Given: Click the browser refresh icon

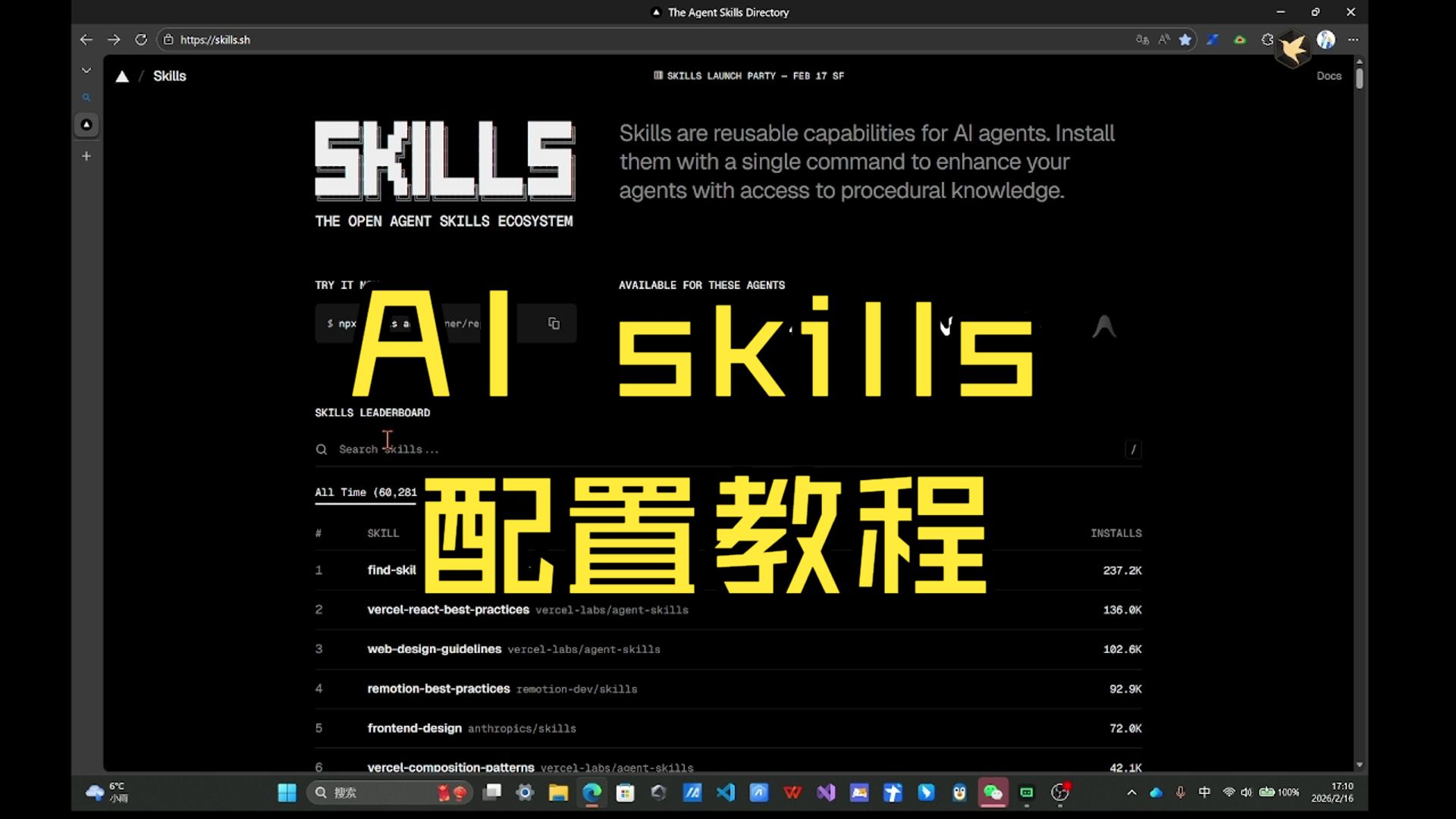Looking at the screenshot, I should 141,39.
